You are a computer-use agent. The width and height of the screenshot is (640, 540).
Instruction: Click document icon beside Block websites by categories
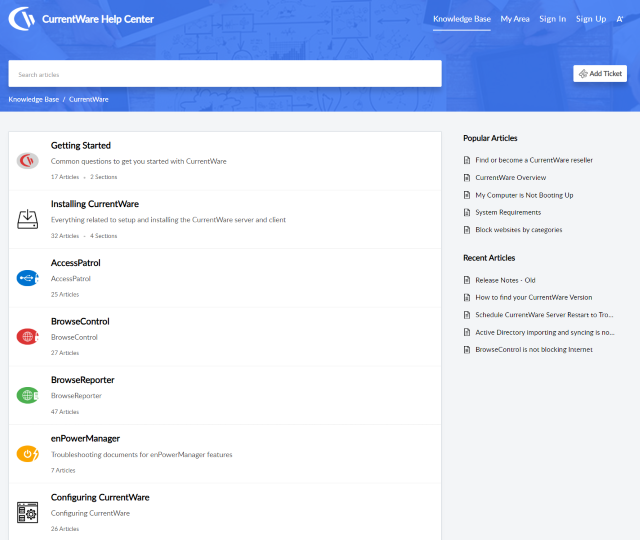(x=467, y=230)
